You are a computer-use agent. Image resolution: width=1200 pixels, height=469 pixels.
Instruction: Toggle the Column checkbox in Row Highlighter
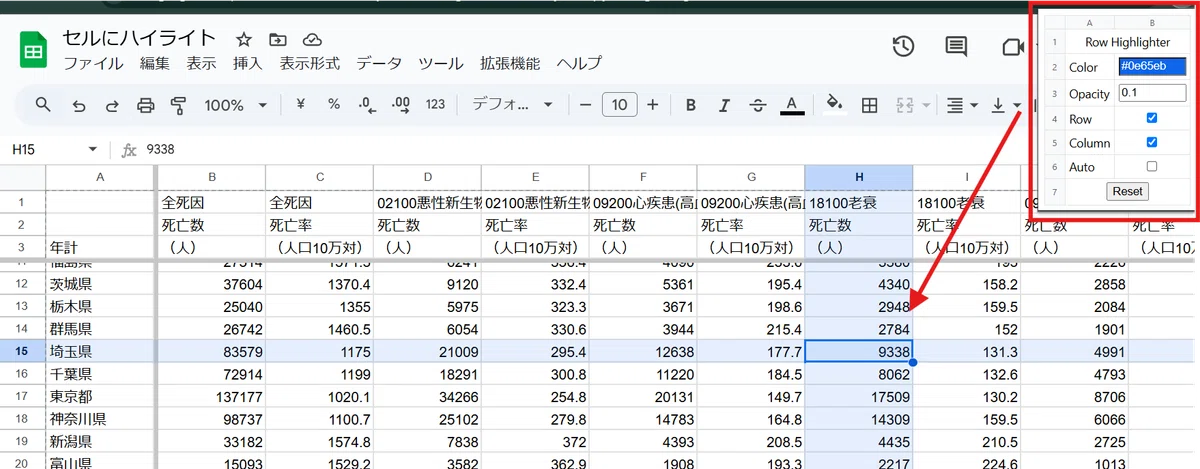click(x=1152, y=142)
